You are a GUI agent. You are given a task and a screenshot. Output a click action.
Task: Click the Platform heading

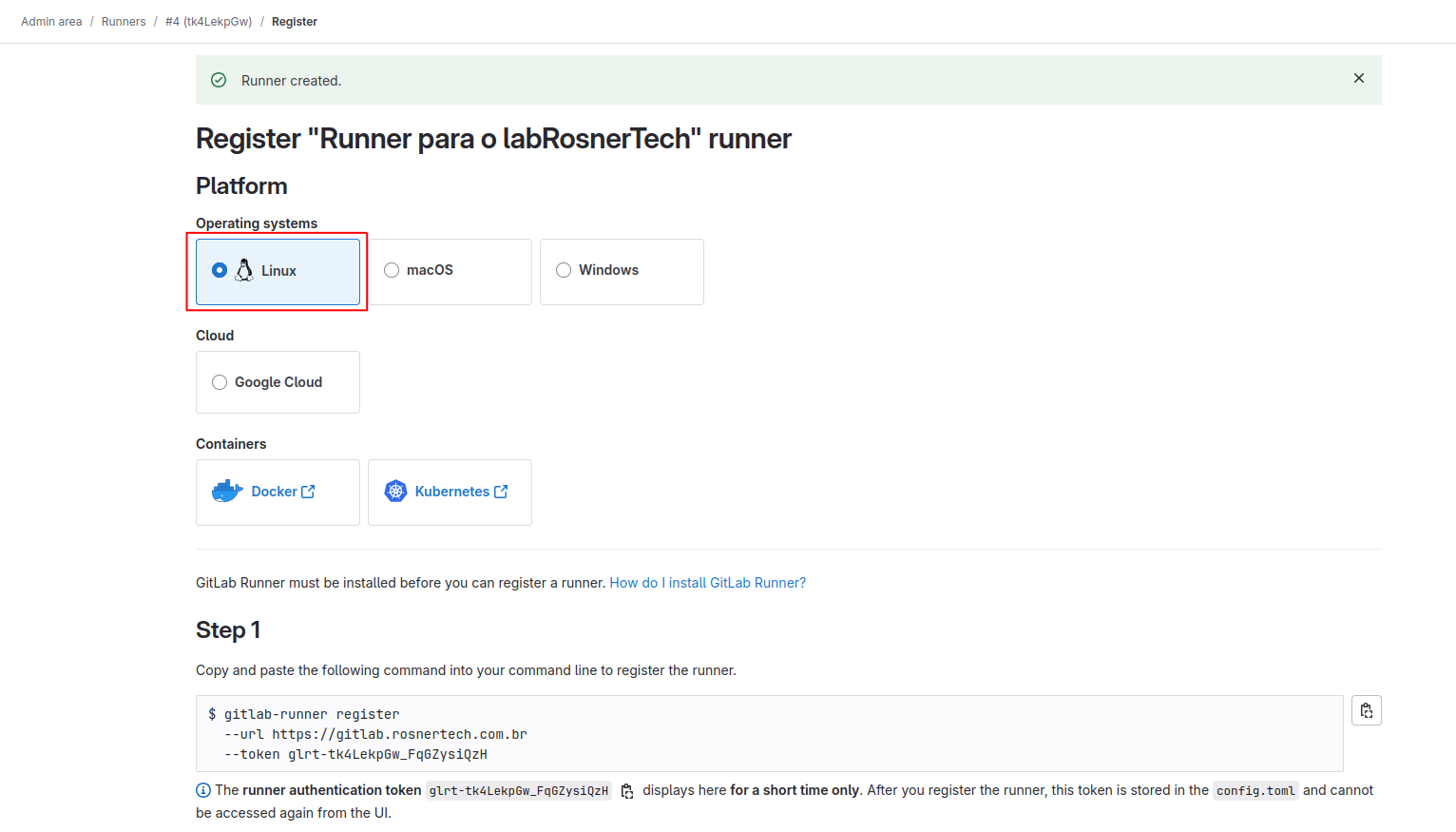coord(241,186)
